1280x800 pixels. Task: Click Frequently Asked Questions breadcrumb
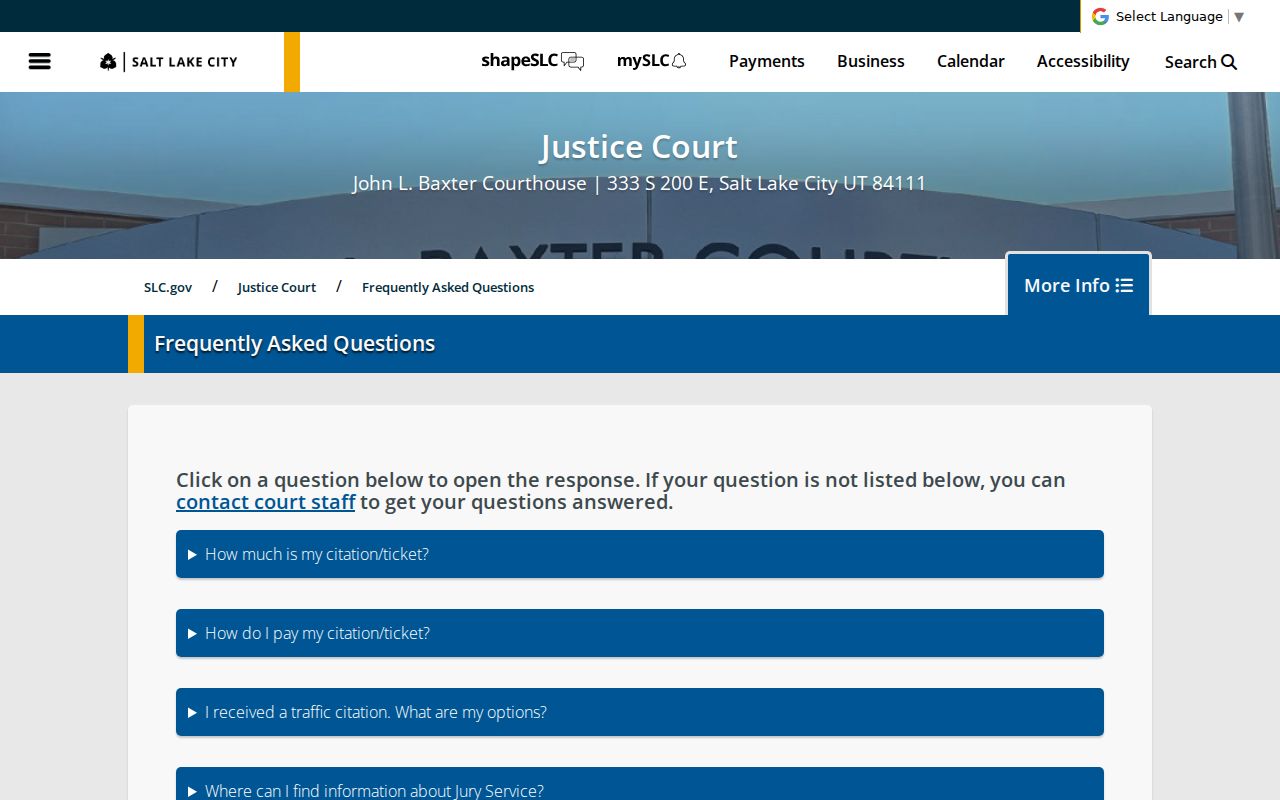point(448,287)
